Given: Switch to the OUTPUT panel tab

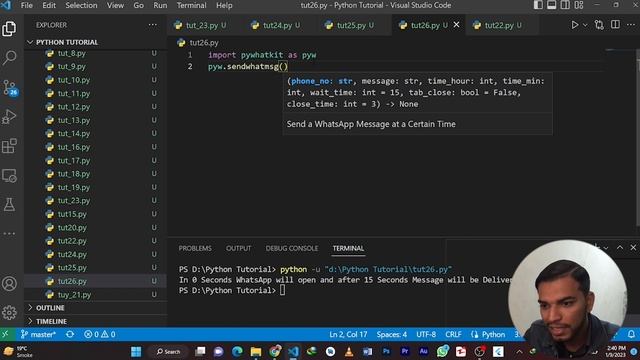Looking at the screenshot, I should (238, 248).
